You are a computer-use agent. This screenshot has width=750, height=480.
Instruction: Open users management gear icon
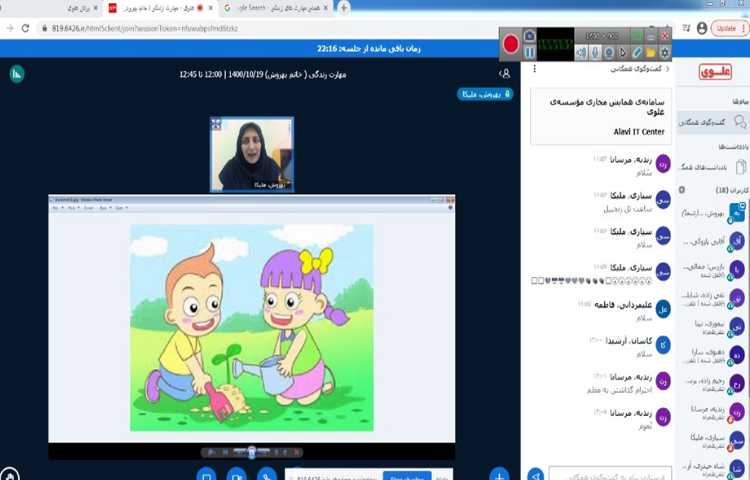(682, 190)
